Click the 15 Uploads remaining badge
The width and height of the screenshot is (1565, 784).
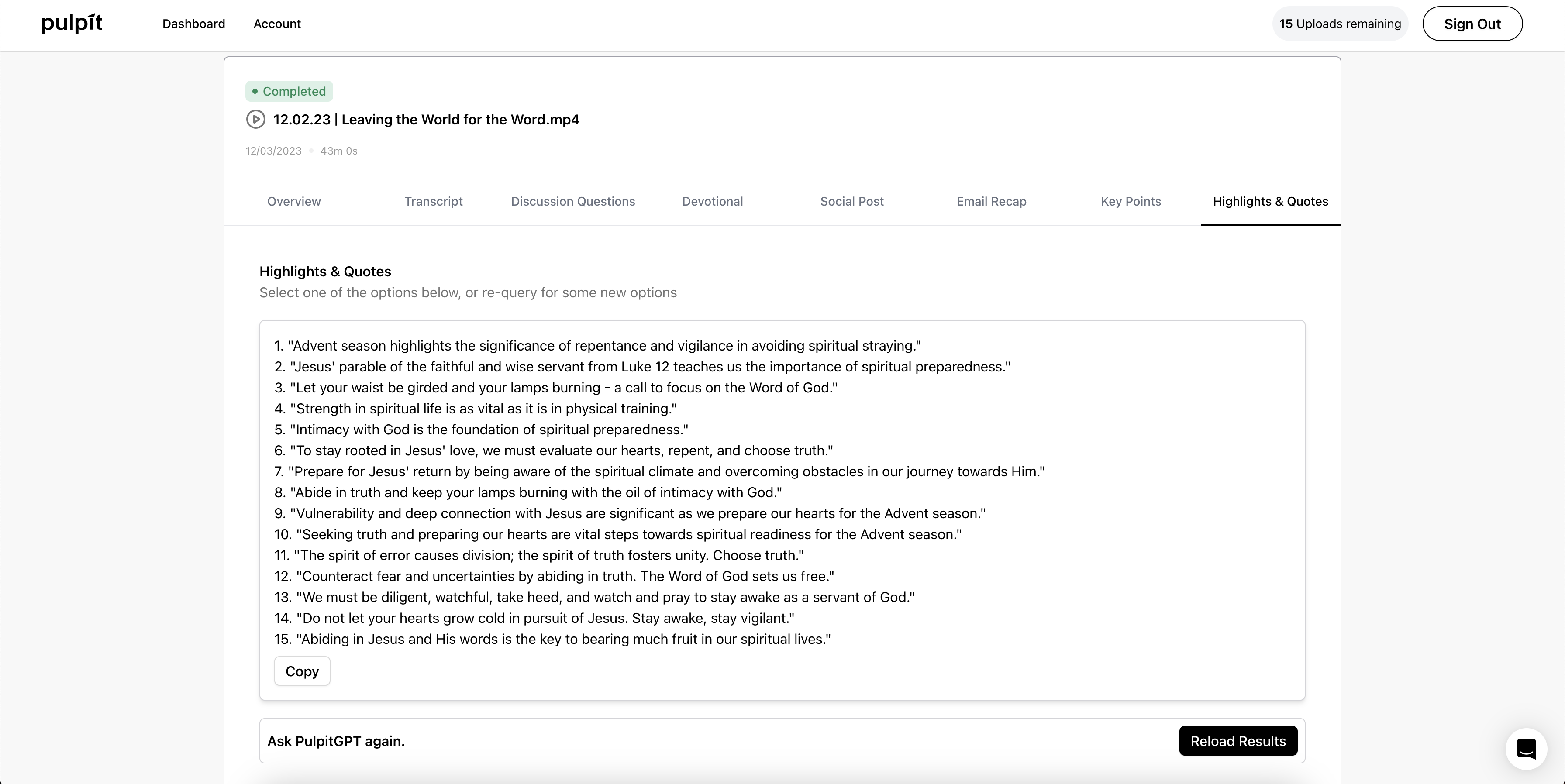click(1340, 24)
